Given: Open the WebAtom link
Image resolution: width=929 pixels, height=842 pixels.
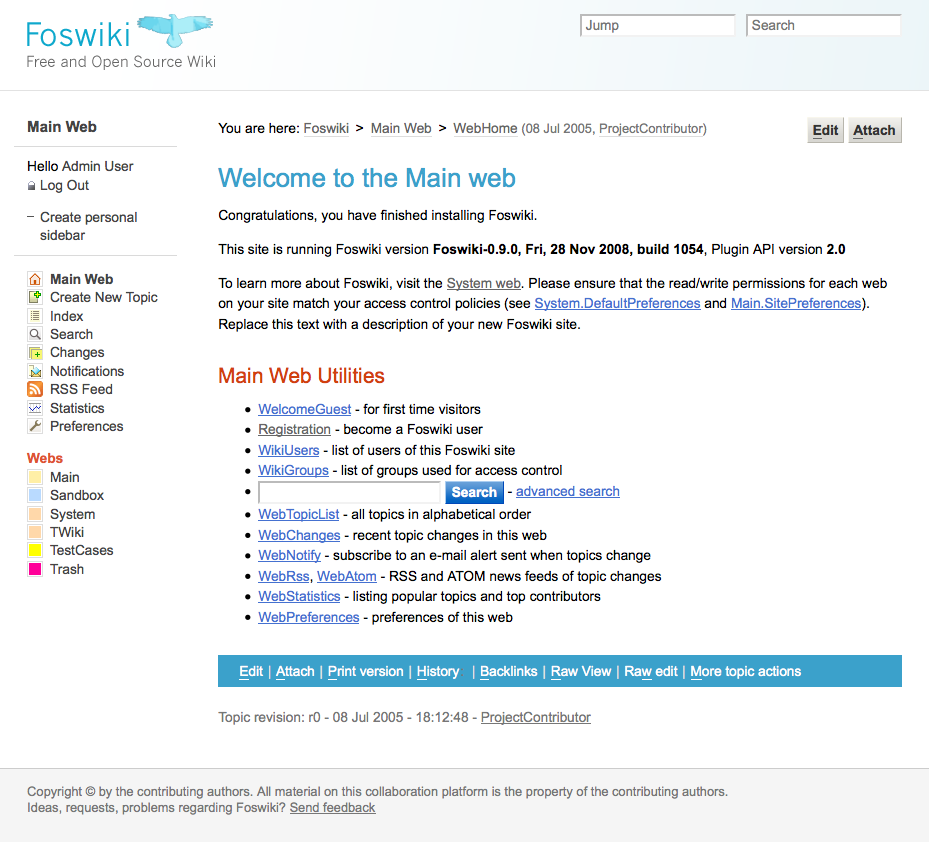Looking at the screenshot, I should click(347, 576).
